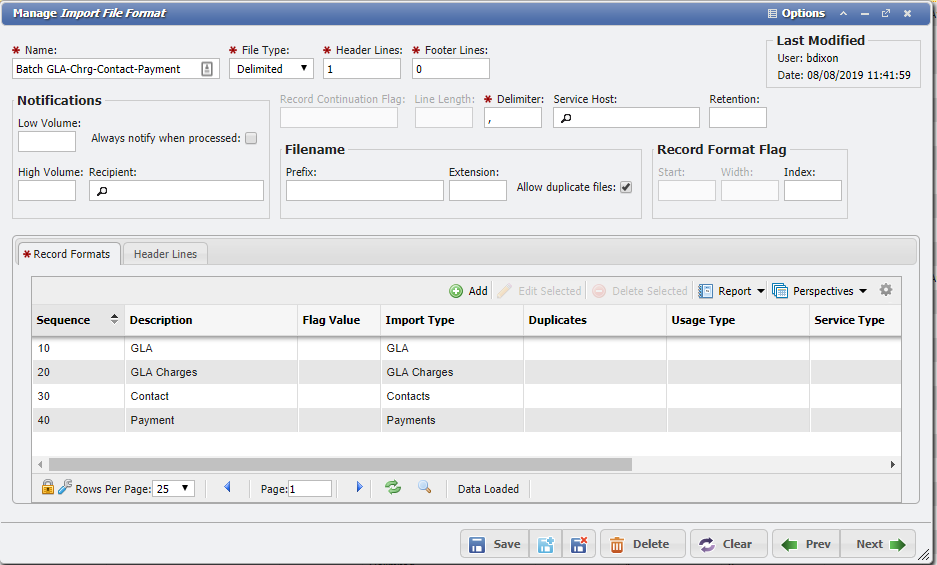Refresh the record formats grid
Image resolution: width=937 pixels, height=565 pixels.
393,488
